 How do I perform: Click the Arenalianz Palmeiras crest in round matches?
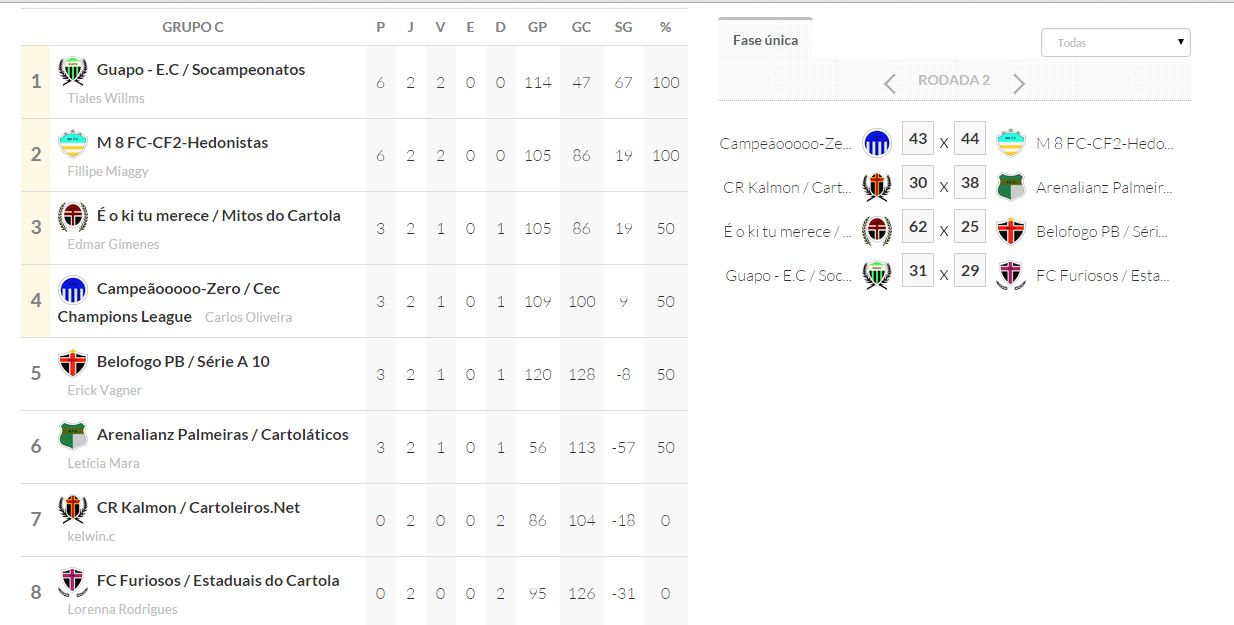(1011, 187)
